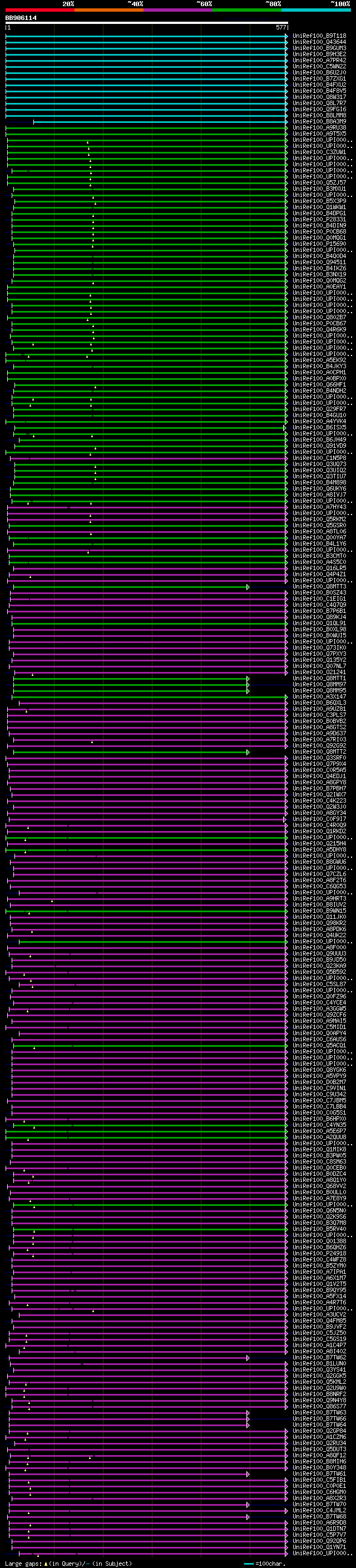The width and height of the screenshot is (356, 1568).
Task: Open the UniRef100_B9GUM3 hit
Action: click(x=319, y=48)
